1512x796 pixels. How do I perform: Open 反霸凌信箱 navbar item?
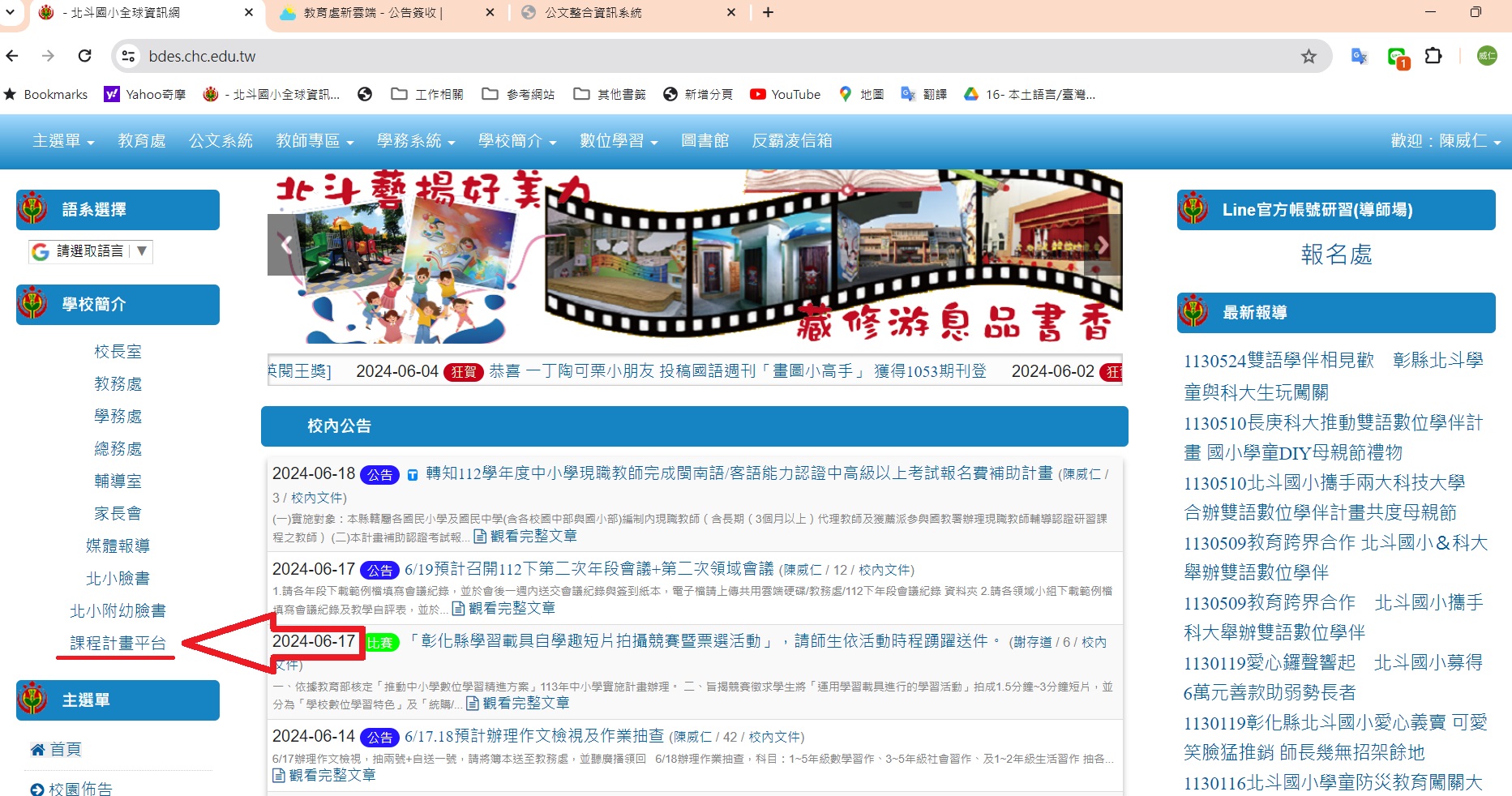[x=792, y=141]
